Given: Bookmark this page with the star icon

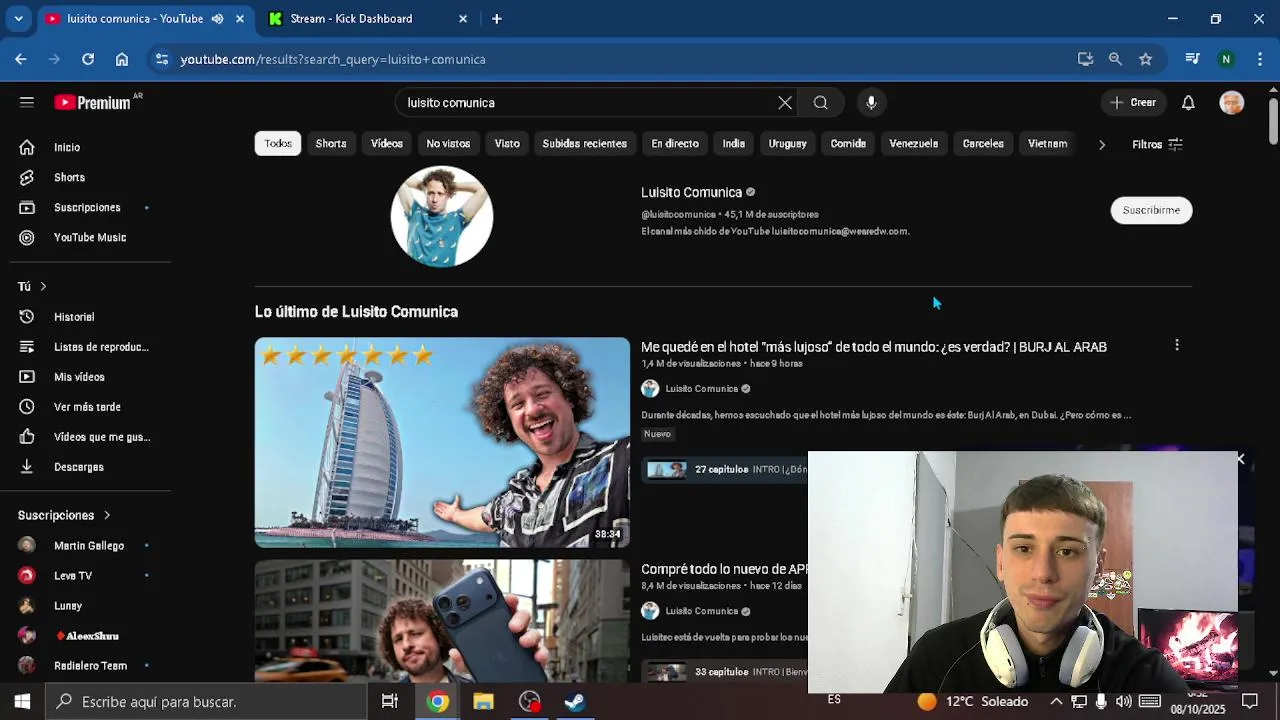Looking at the screenshot, I should (1145, 59).
